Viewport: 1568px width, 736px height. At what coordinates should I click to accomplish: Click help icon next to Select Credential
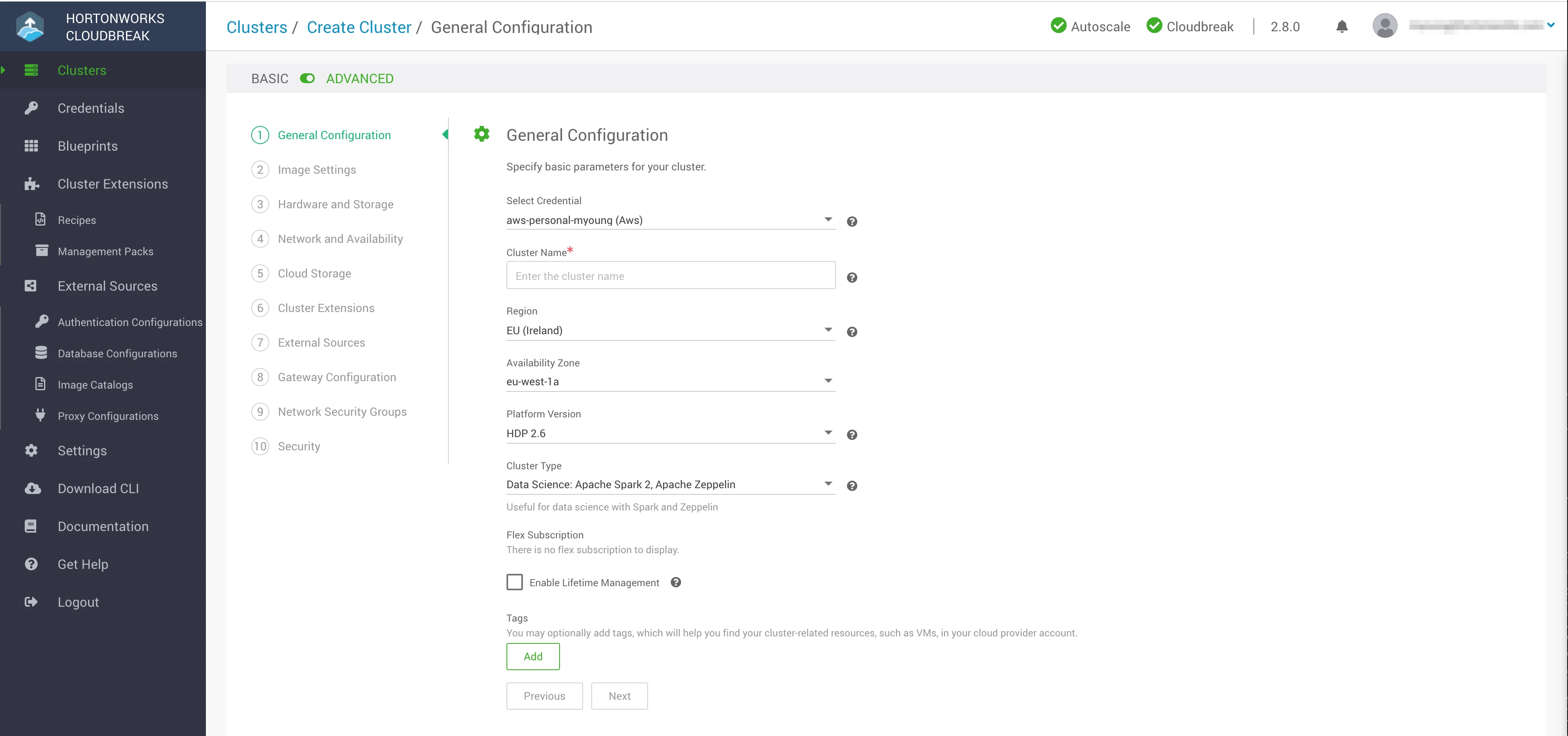[852, 221]
